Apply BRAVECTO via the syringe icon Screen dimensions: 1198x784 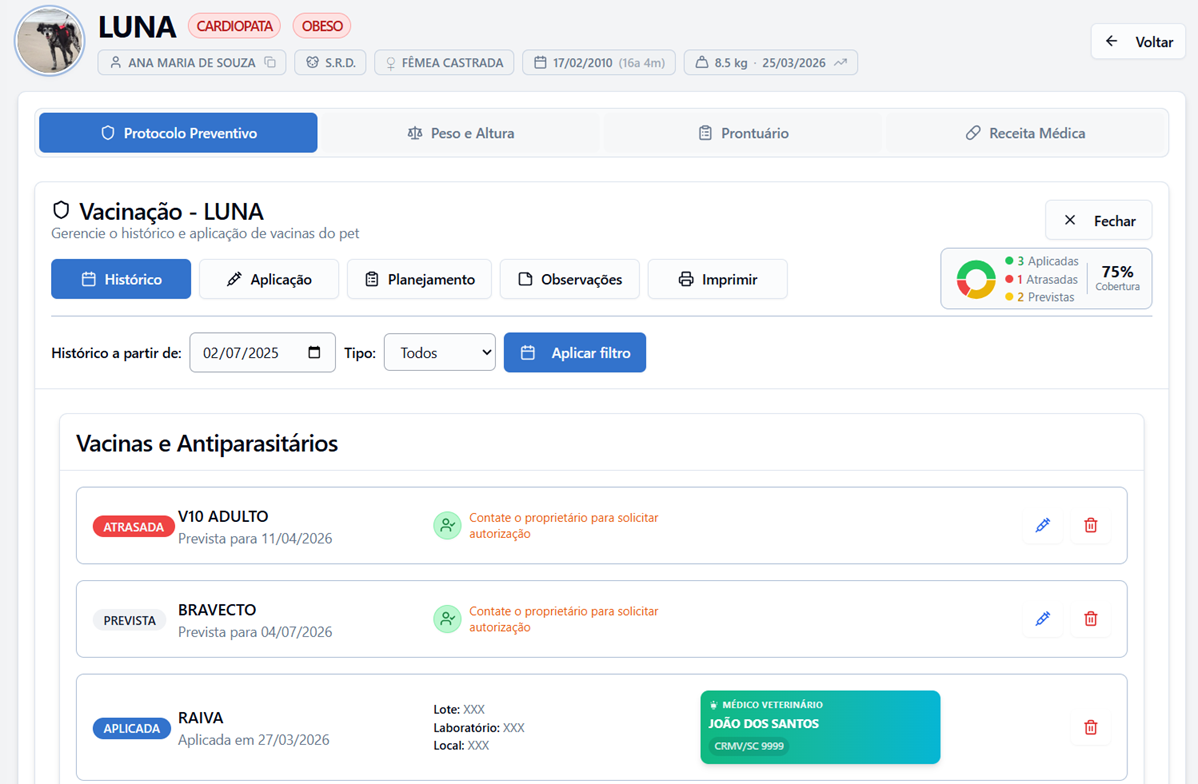pyautogui.click(x=1043, y=618)
